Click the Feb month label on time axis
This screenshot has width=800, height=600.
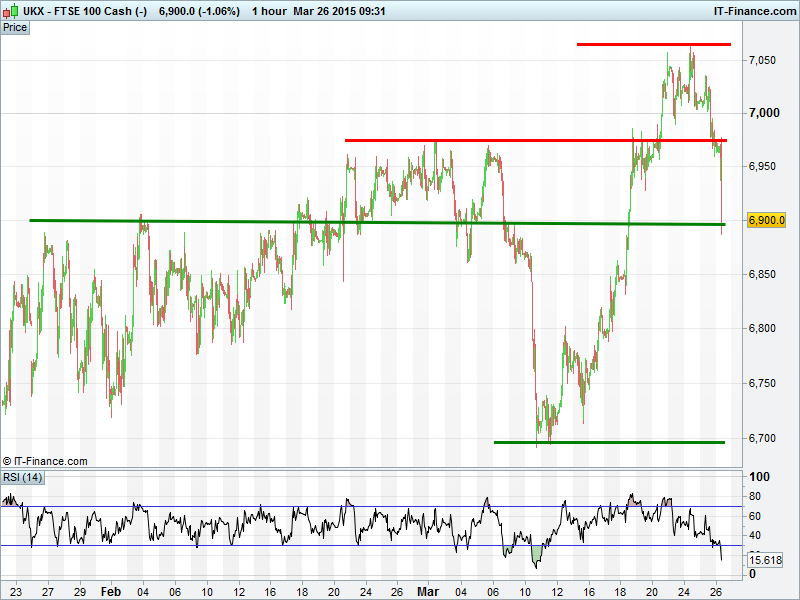[x=111, y=590]
